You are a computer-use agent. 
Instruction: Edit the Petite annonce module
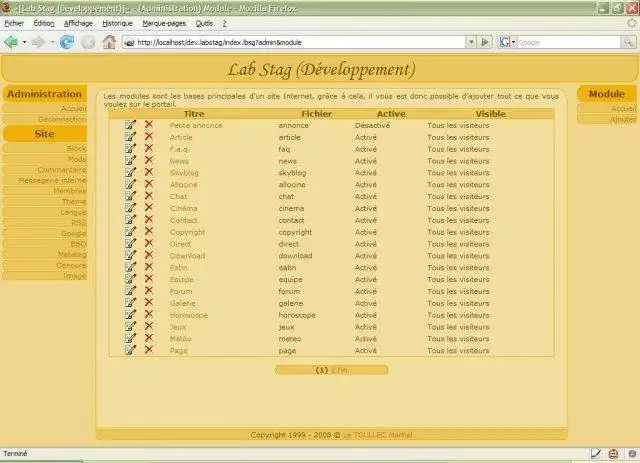coord(130,125)
